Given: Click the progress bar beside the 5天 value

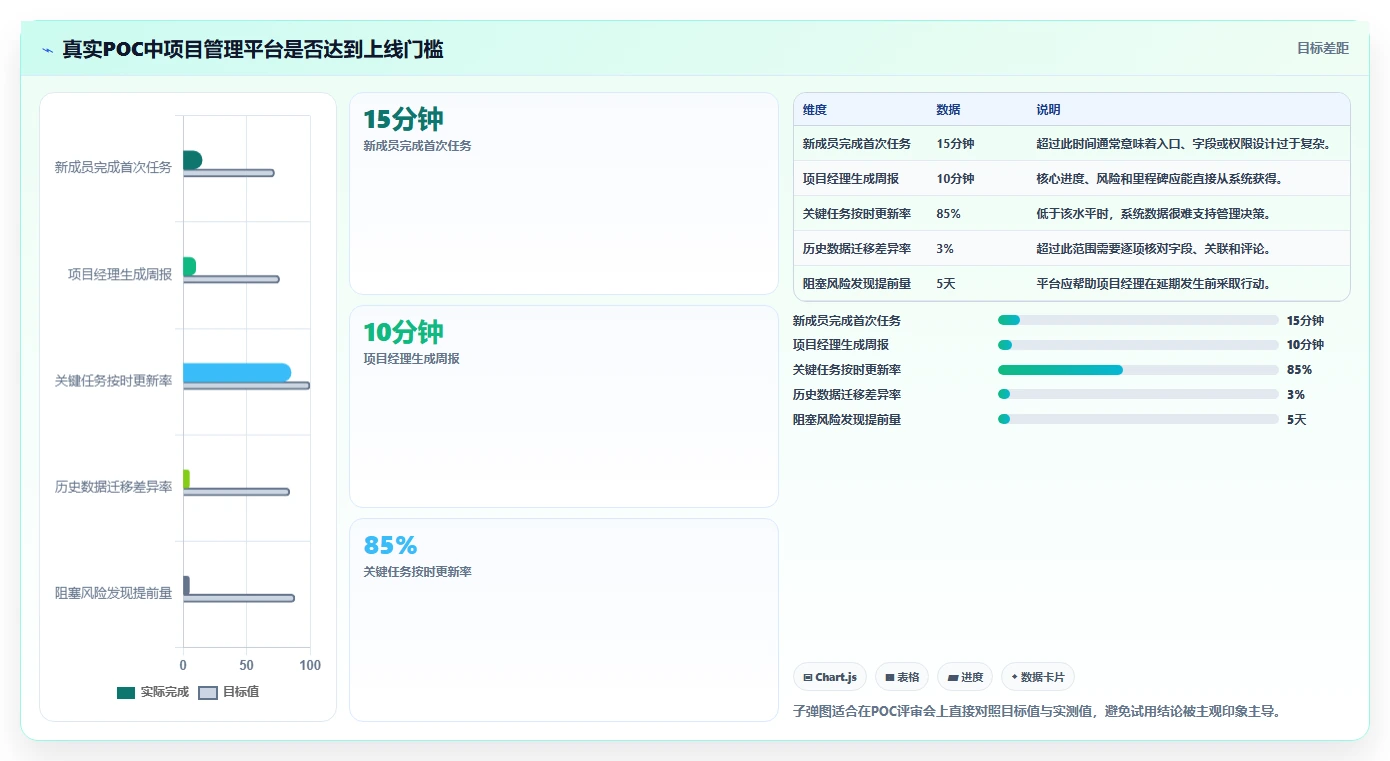Looking at the screenshot, I should tap(1138, 420).
